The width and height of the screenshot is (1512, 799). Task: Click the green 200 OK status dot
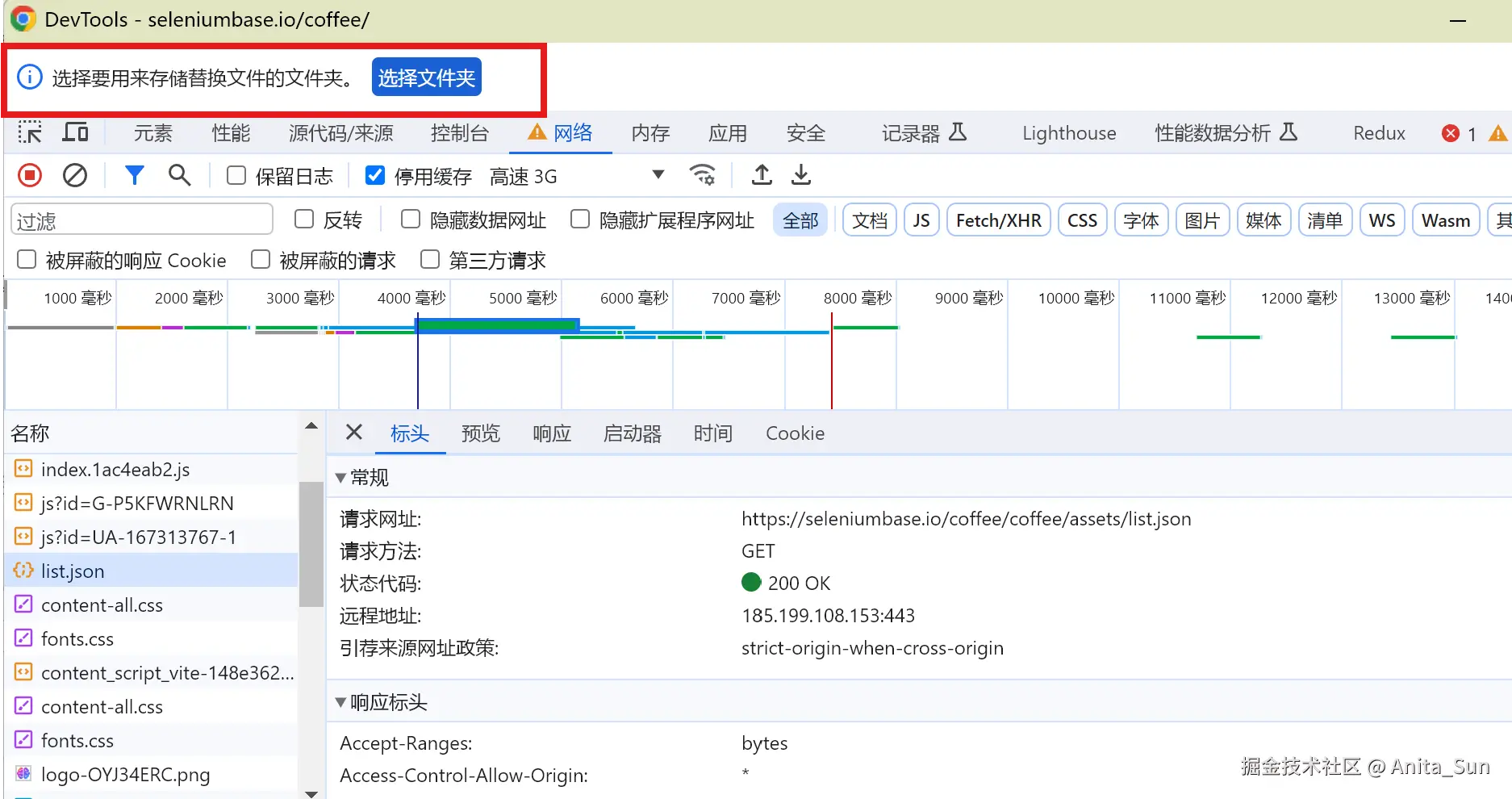[x=751, y=582]
